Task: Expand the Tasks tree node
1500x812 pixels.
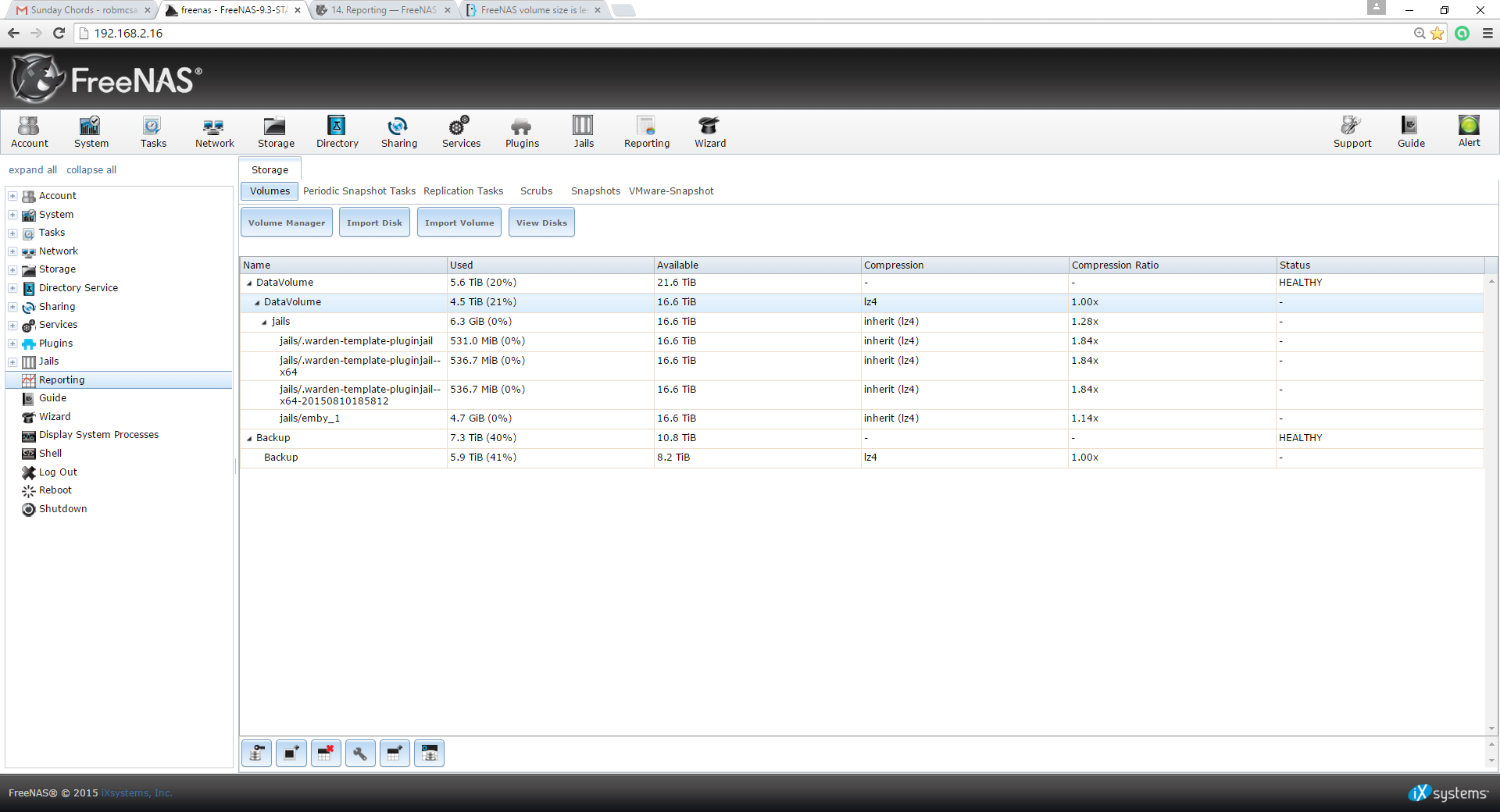Action: tap(12, 233)
